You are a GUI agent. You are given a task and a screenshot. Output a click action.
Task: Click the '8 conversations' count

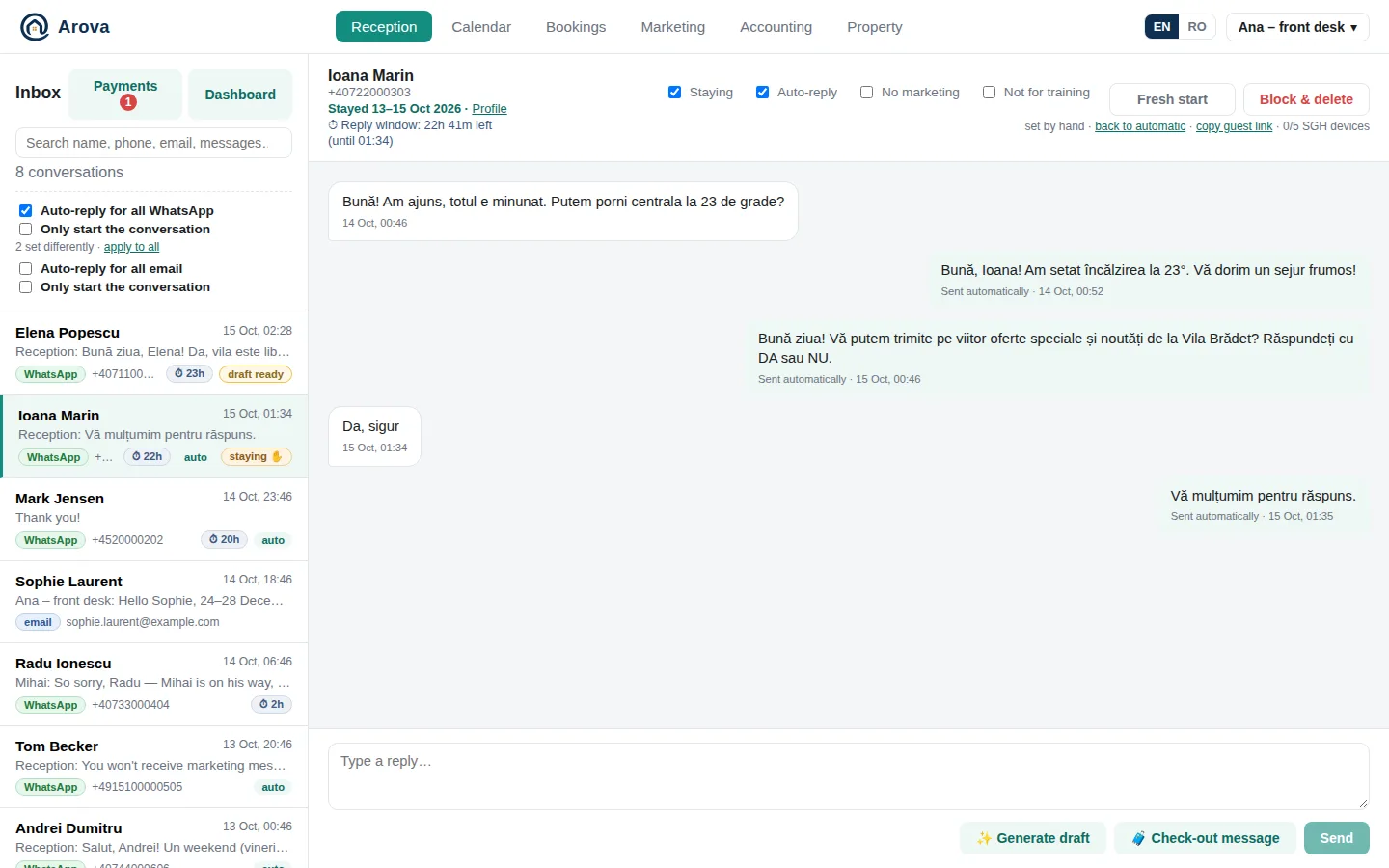(x=69, y=172)
